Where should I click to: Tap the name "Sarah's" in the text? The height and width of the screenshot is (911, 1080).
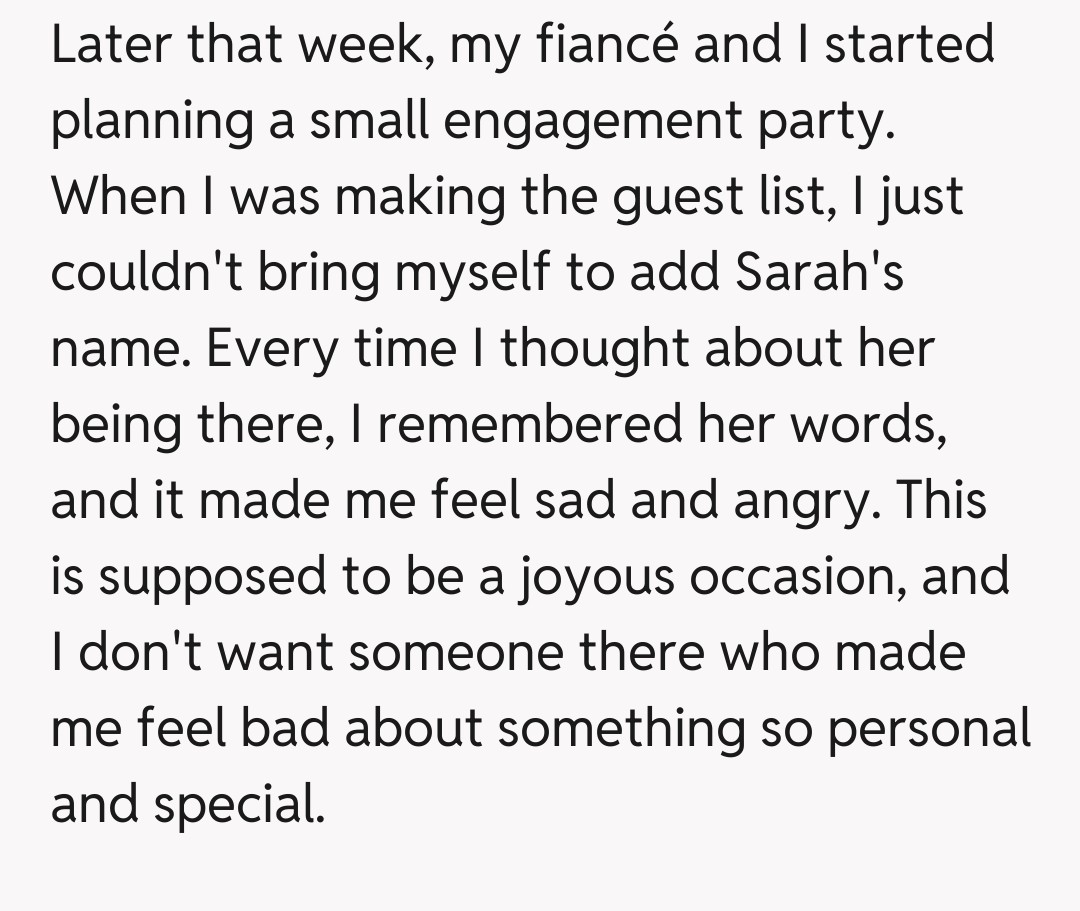(820, 273)
